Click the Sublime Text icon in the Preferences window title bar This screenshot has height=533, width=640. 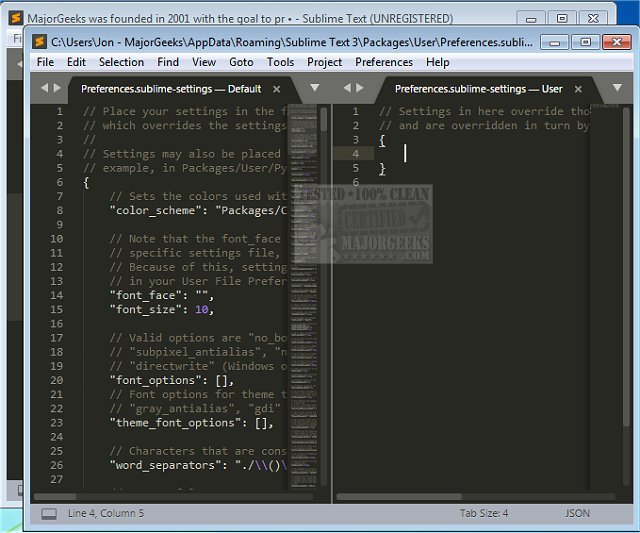point(40,42)
